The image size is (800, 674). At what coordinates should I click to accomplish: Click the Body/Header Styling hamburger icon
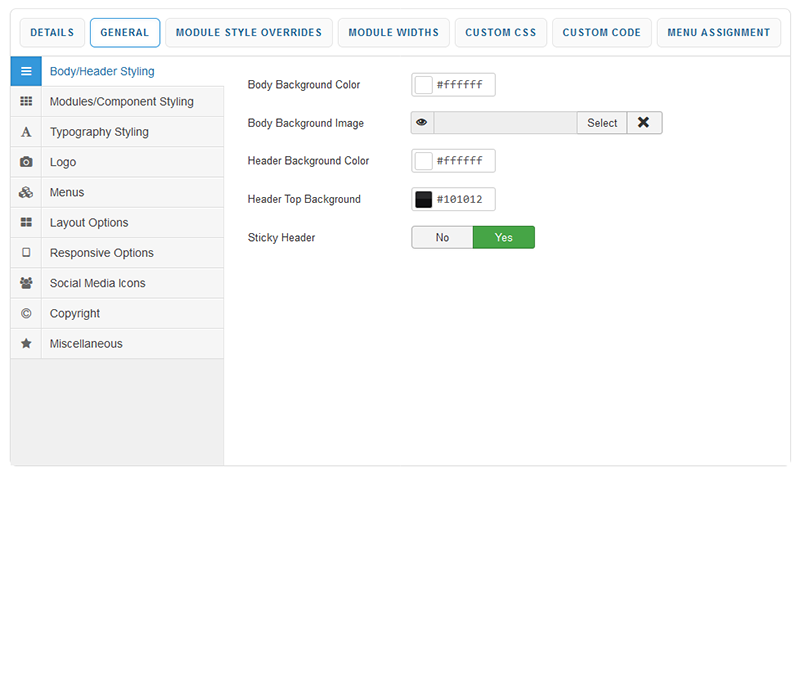coord(26,72)
